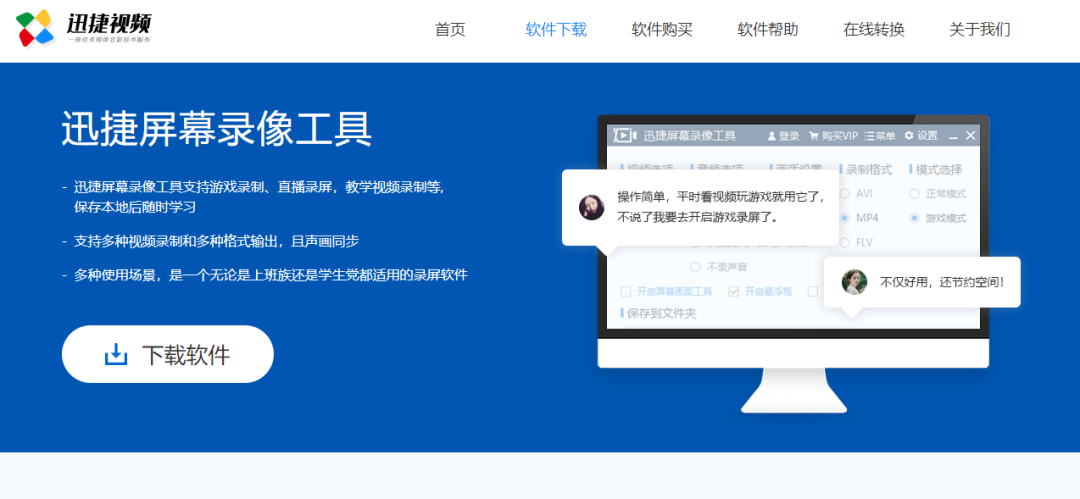Toggle the 开启悬浮框 checkbox
Viewport: 1080px width, 499px height.
[x=734, y=291]
